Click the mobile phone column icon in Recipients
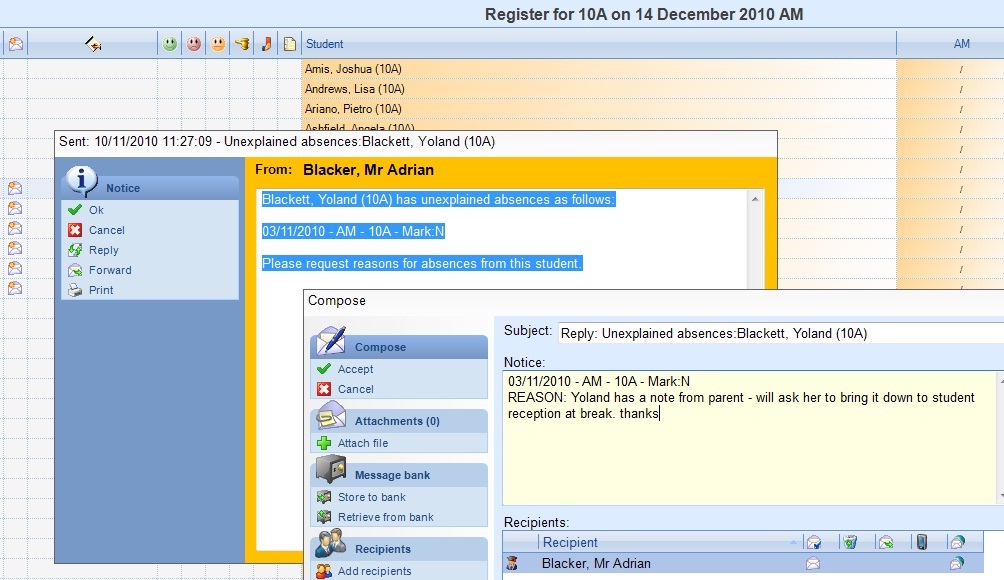Screen dimensions: 1004x580 (x=921, y=542)
